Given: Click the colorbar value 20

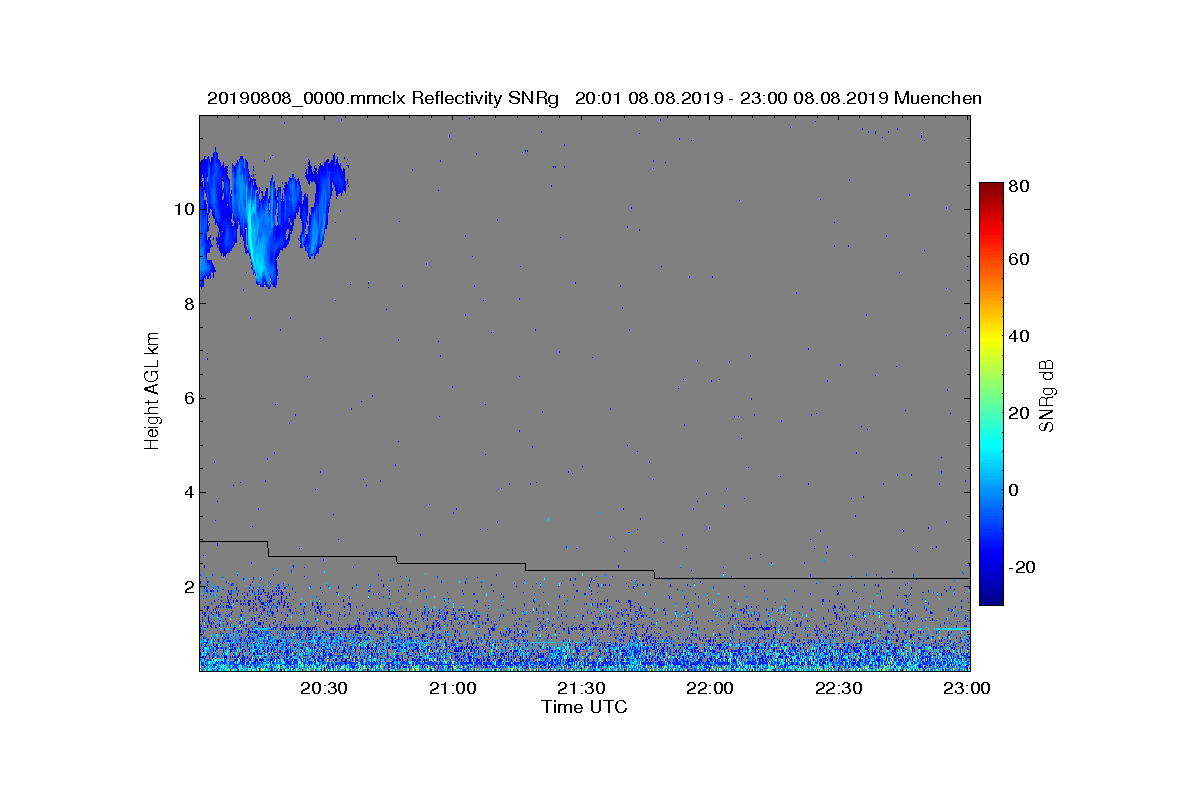Looking at the screenshot, I should coord(1020,413).
